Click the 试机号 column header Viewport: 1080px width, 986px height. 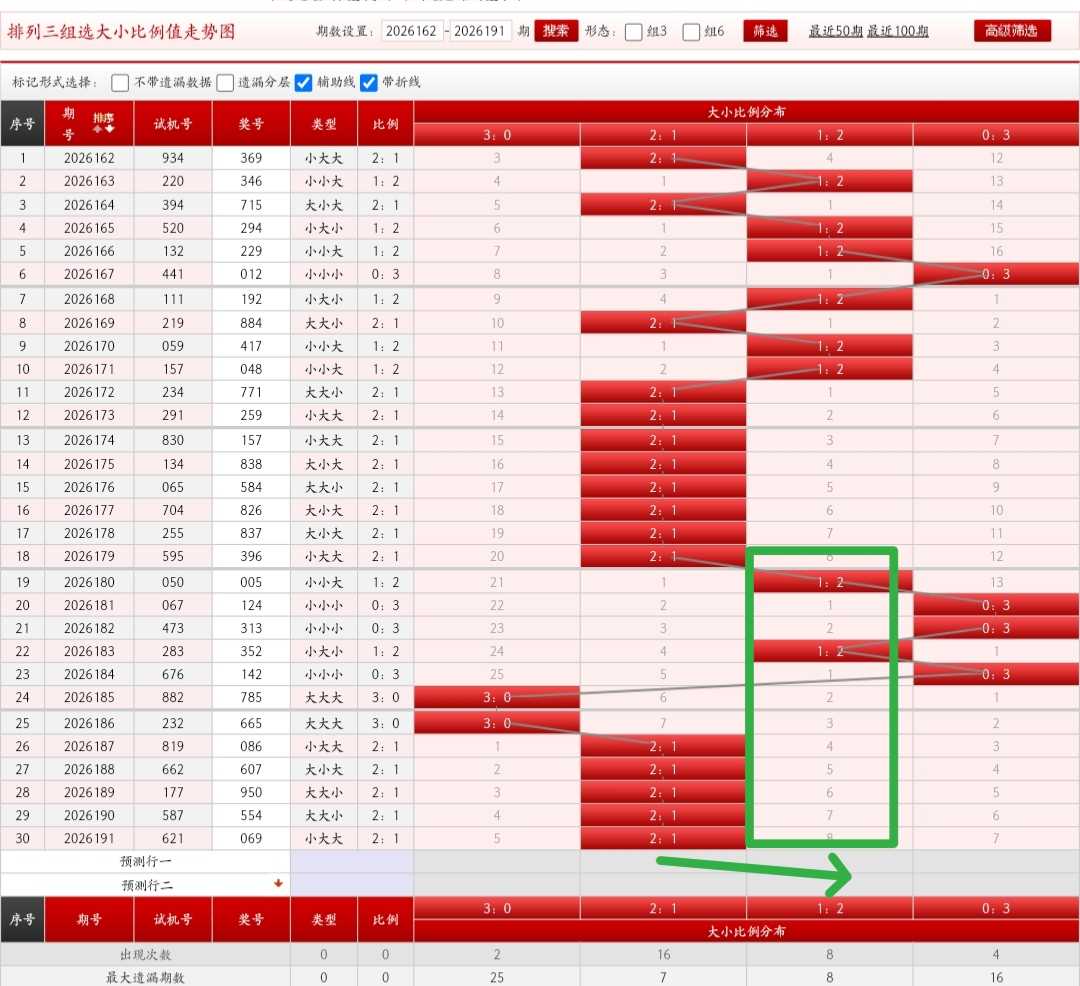tap(173, 123)
